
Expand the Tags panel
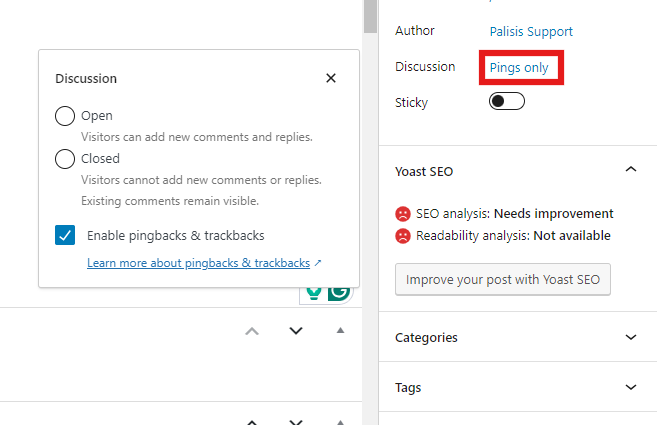[631, 387]
